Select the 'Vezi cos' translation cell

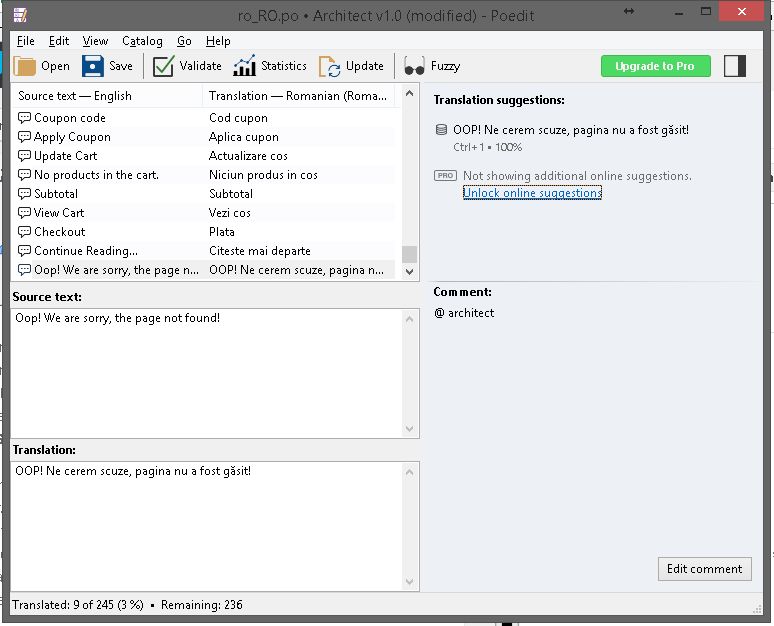coord(230,213)
